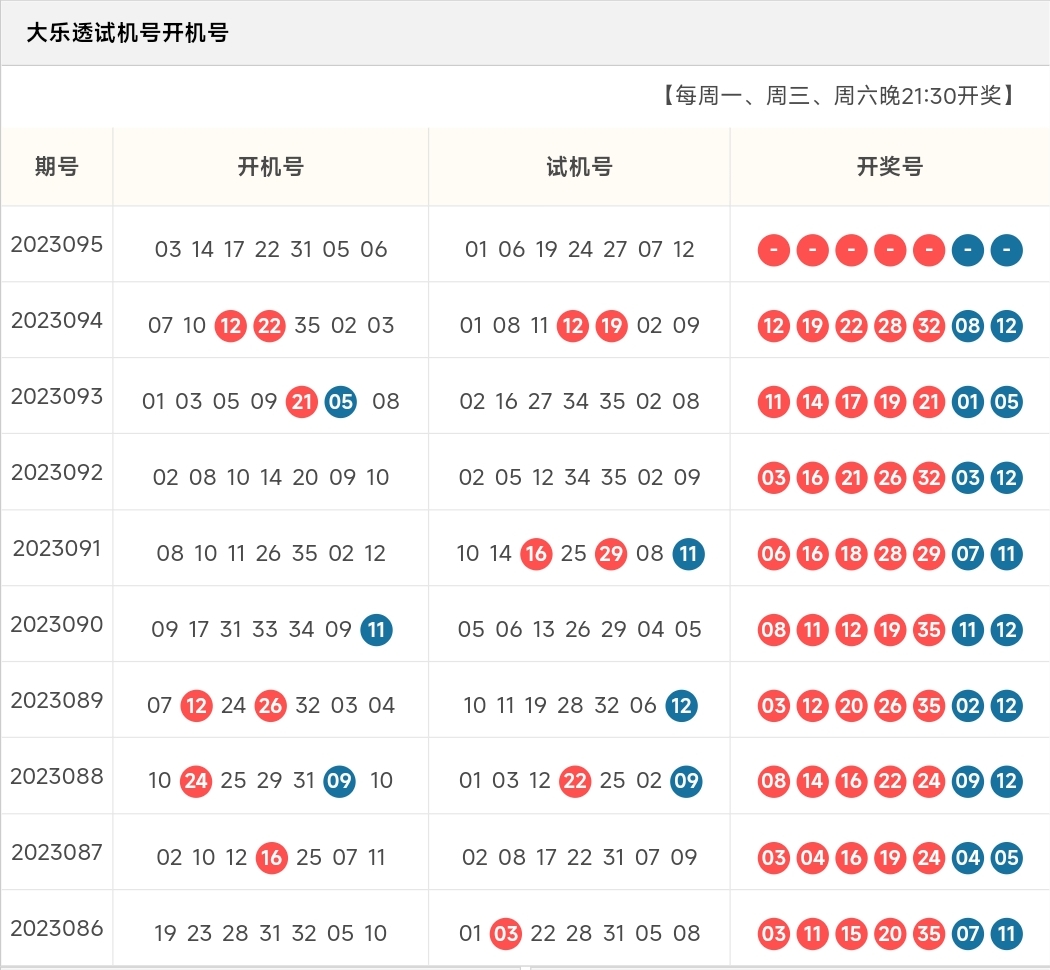The width and height of the screenshot is (1050, 970).
Task: Click red ball 16 in 2023091 试机号
Action: tap(536, 554)
